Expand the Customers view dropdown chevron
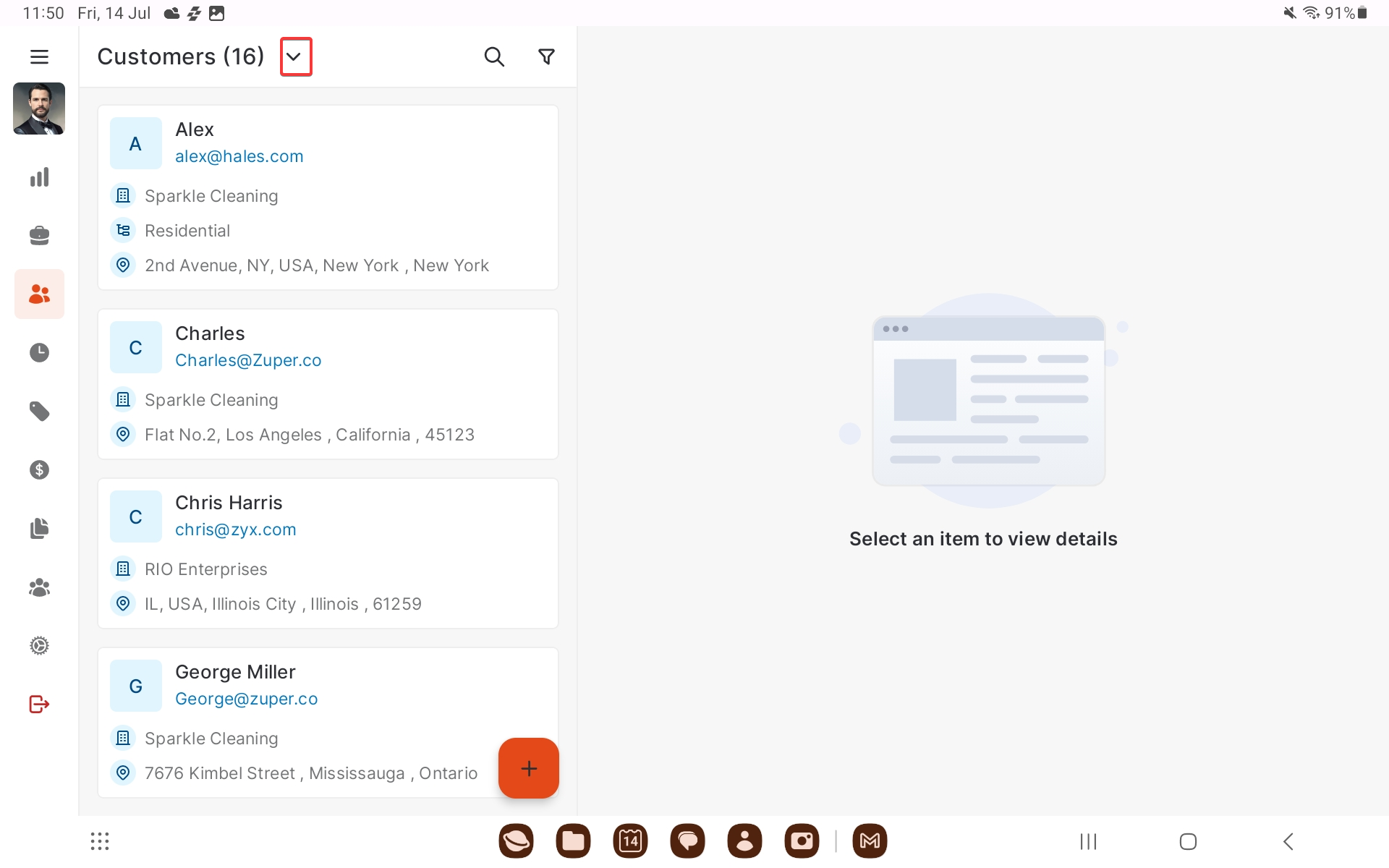The width and height of the screenshot is (1389, 868). coord(295,56)
